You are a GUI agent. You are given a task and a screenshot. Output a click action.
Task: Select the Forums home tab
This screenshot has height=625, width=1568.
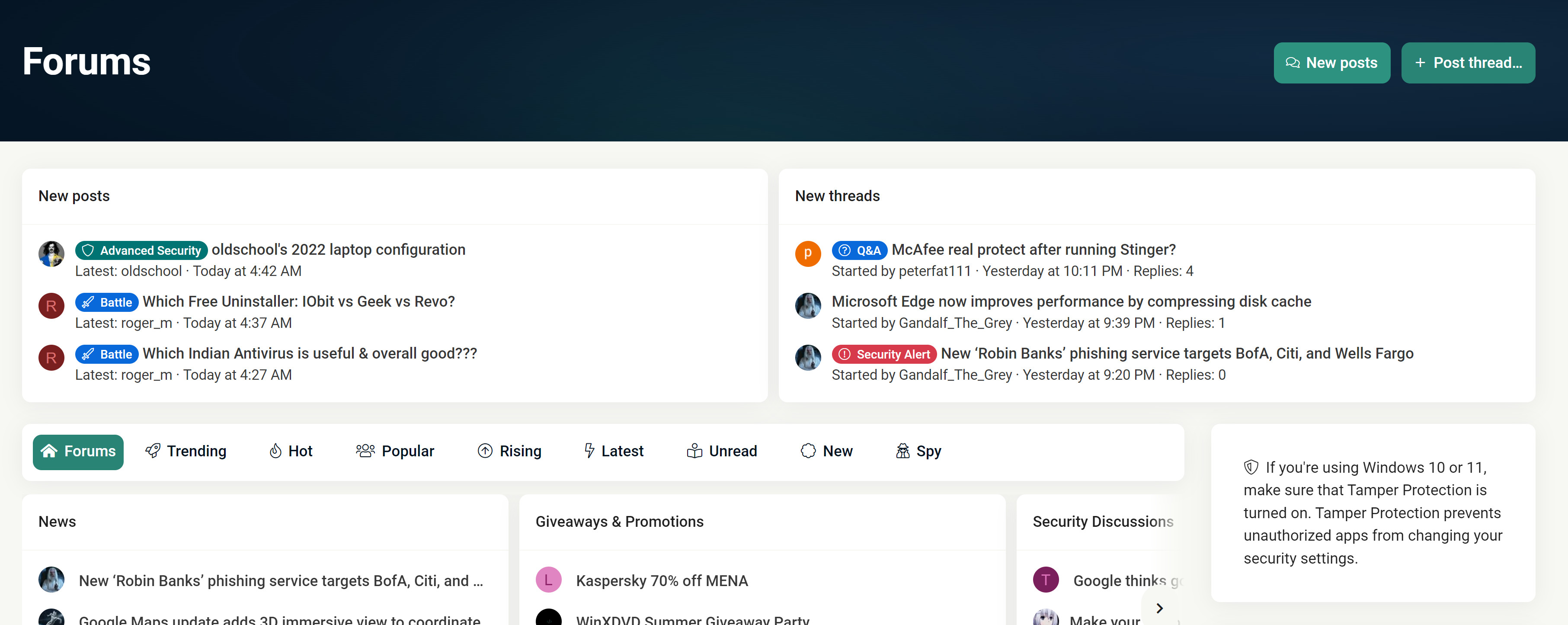[x=78, y=452]
